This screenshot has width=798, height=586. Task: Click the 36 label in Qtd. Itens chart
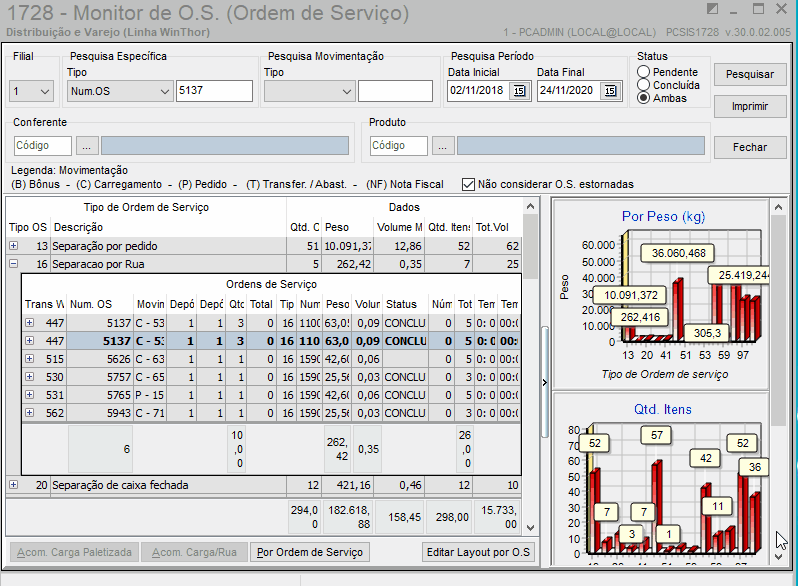tap(754, 467)
